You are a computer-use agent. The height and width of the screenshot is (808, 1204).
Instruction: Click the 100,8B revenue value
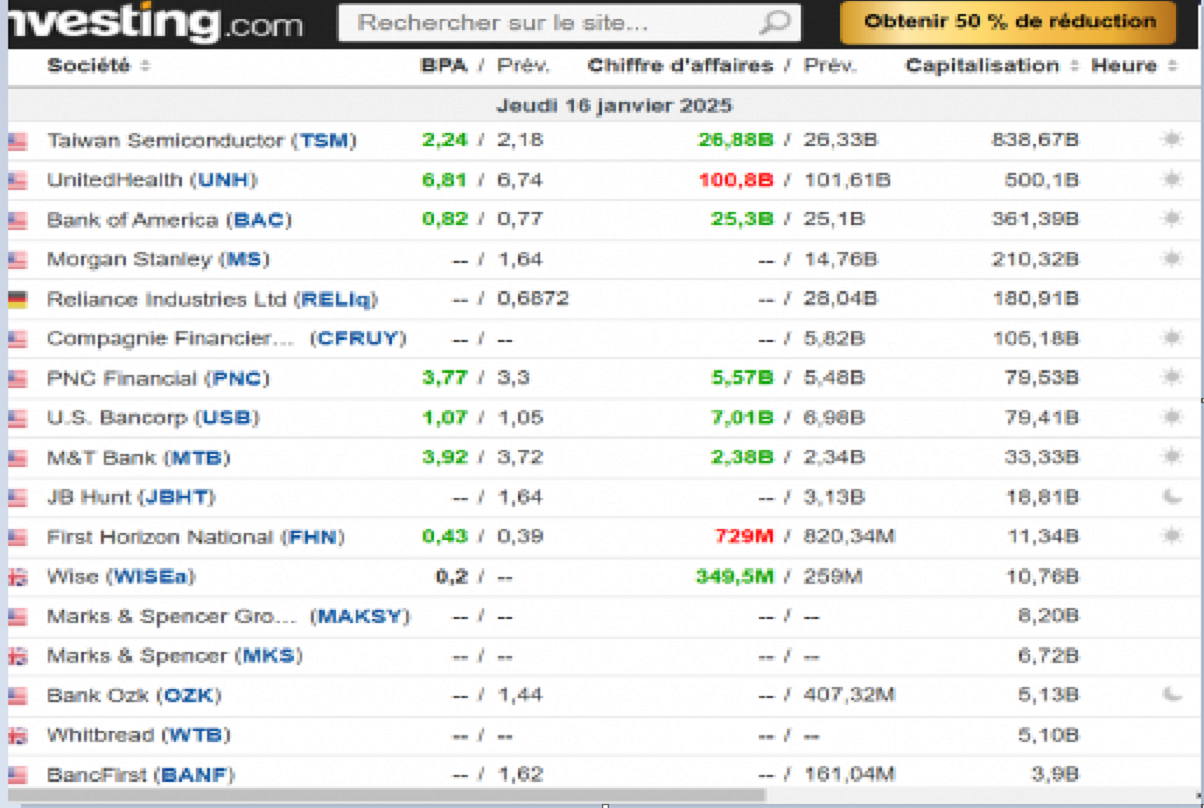coord(736,181)
